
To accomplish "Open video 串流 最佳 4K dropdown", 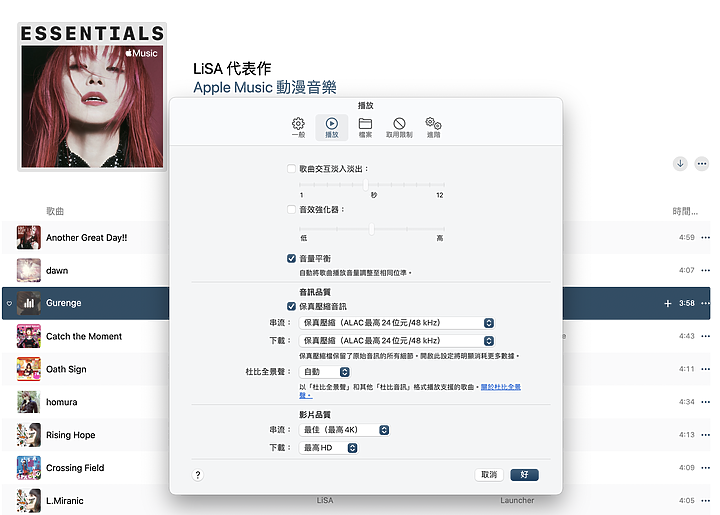I will pyautogui.click(x=344, y=430).
